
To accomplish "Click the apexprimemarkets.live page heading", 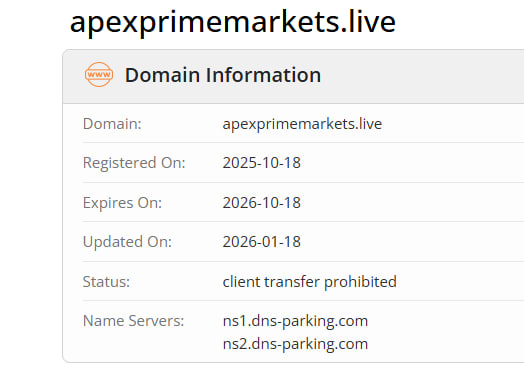I will tap(233, 22).
